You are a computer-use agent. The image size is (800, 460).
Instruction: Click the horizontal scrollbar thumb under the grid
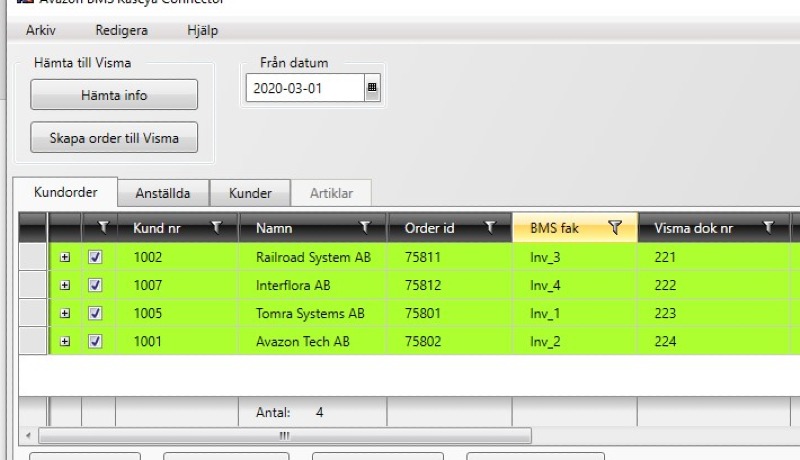tap(285, 436)
